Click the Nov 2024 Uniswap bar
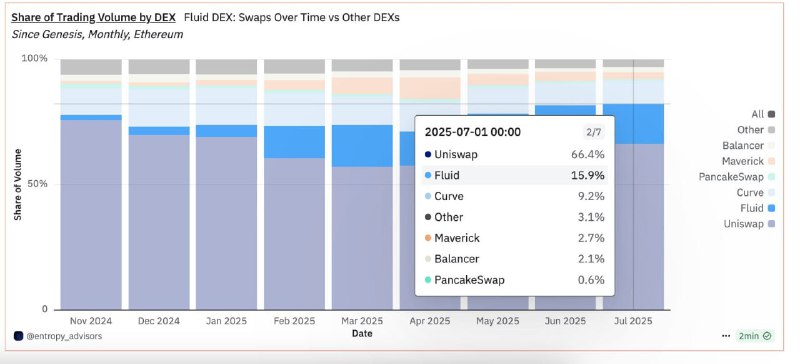The width and height of the screenshot is (800, 364). pyautogui.click(x=91, y=214)
